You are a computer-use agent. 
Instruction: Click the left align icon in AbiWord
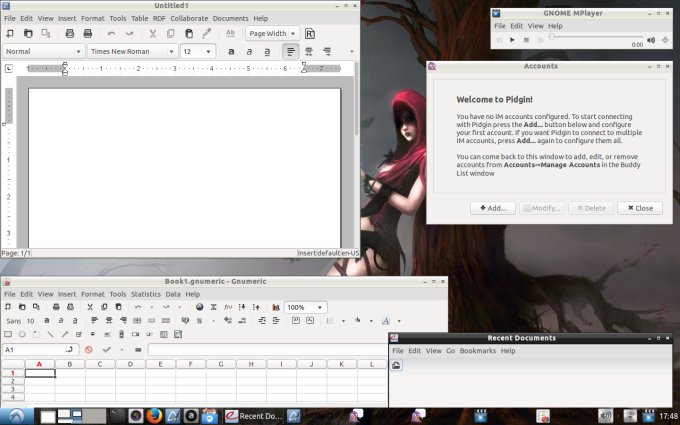(x=291, y=51)
